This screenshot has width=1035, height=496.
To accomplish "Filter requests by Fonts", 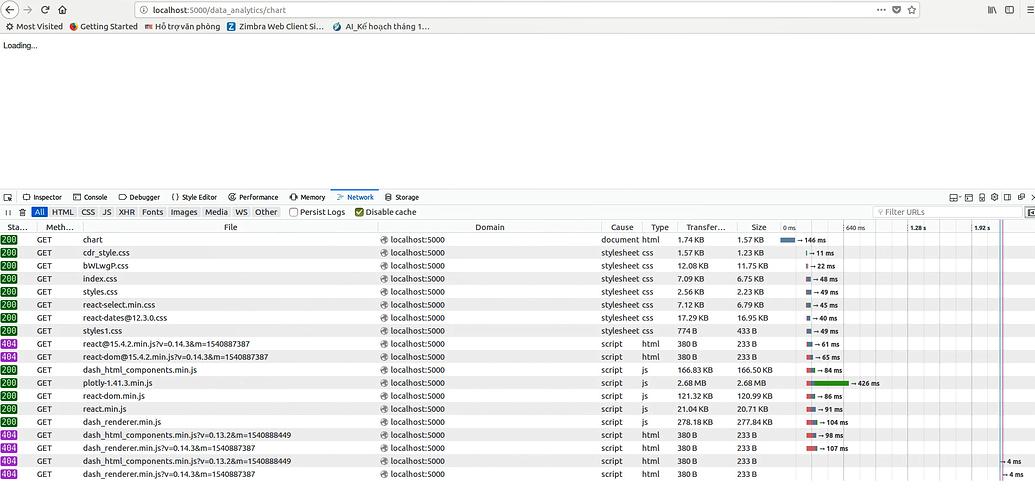I will point(152,213).
